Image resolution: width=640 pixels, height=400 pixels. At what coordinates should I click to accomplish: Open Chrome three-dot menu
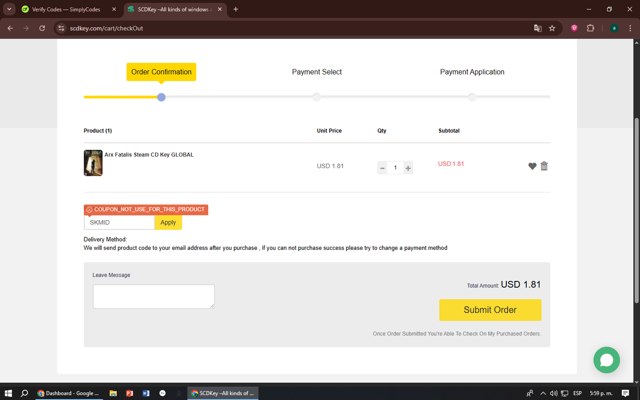click(630, 28)
